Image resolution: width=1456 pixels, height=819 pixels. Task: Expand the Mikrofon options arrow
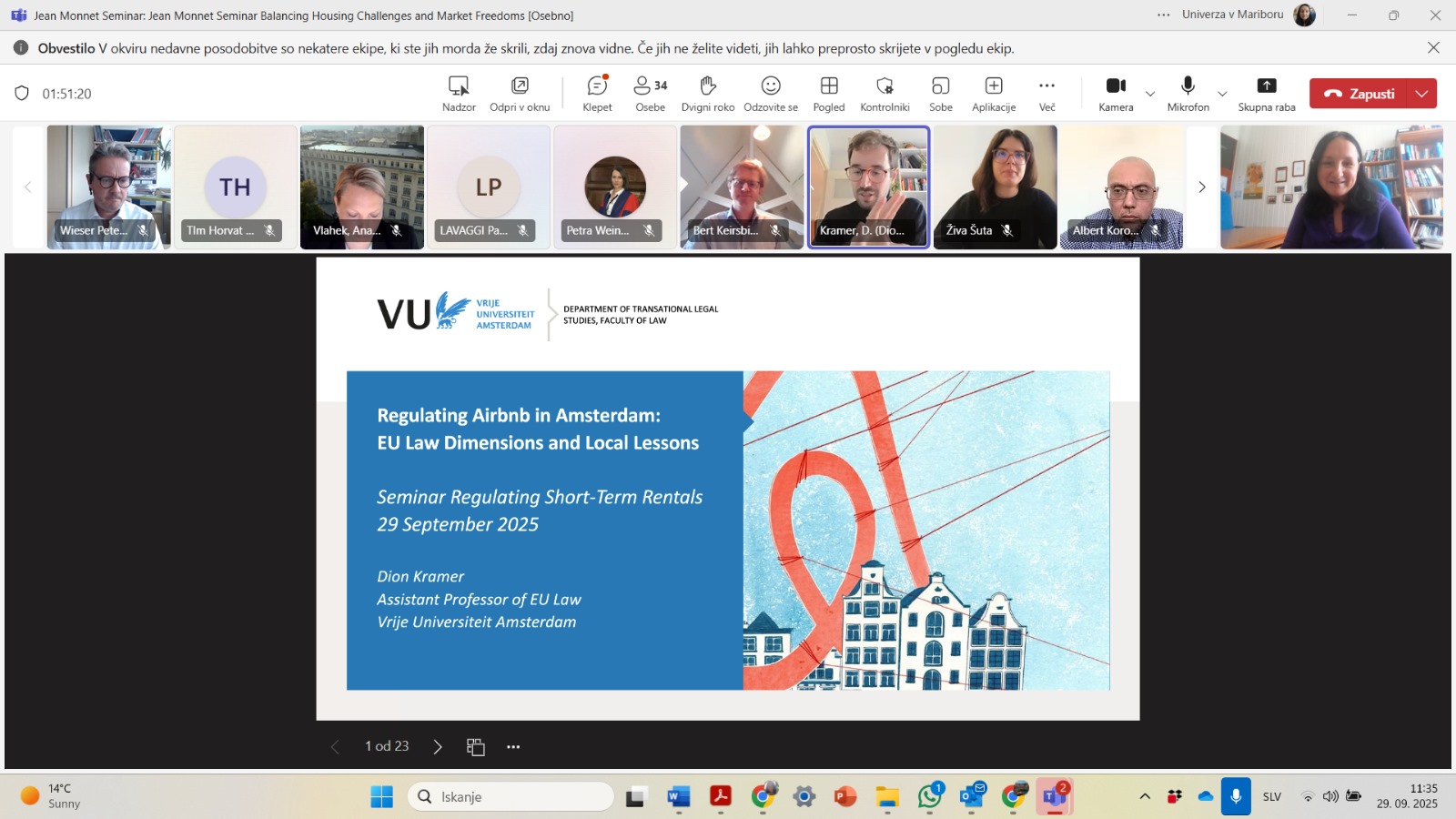click(x=1222, y=94)
